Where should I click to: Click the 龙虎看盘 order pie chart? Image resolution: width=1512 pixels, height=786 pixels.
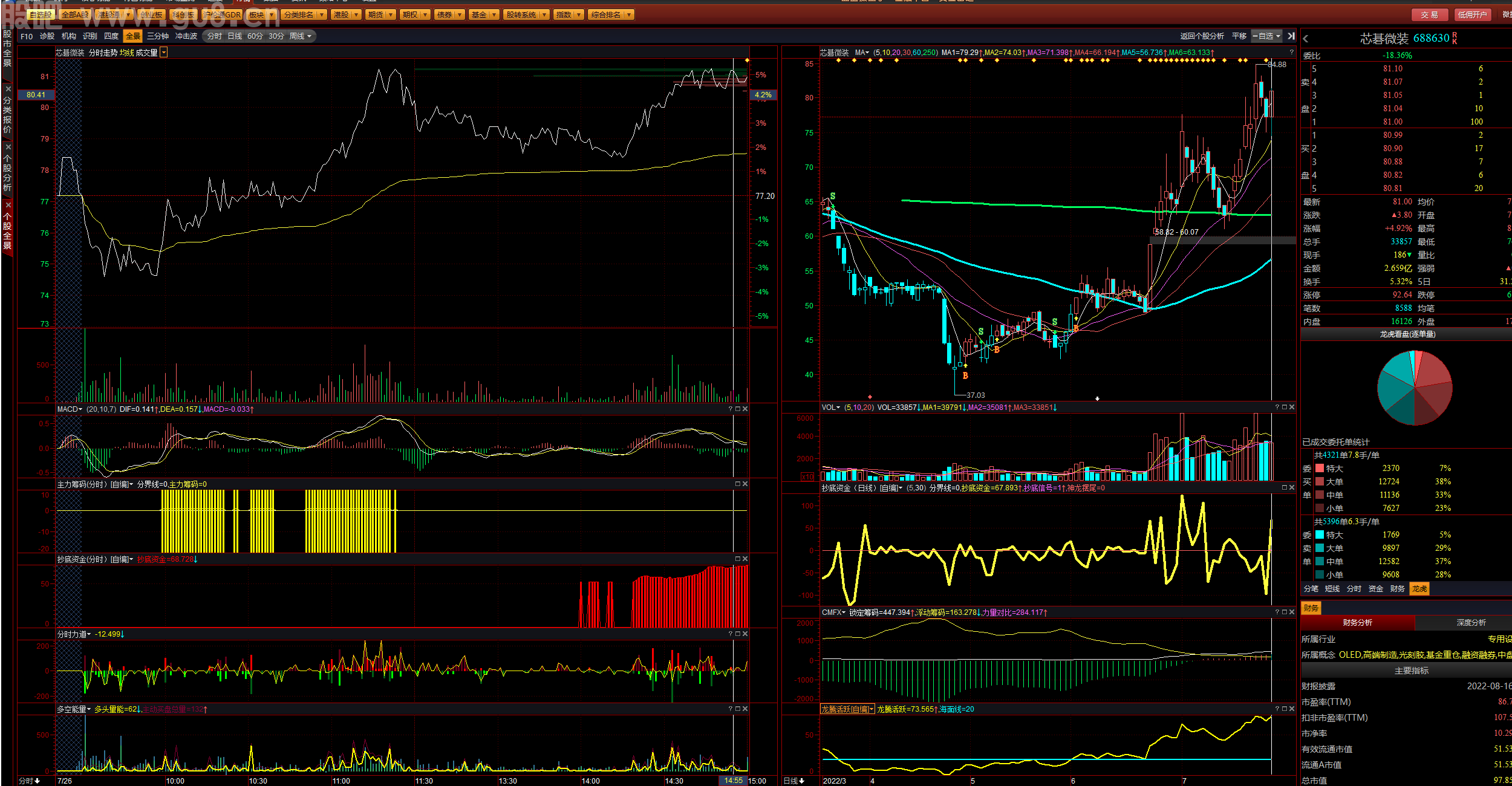tap(1415, 388)
